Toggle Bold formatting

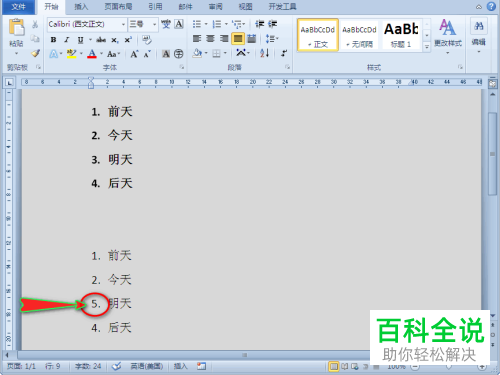click(53, 40)
